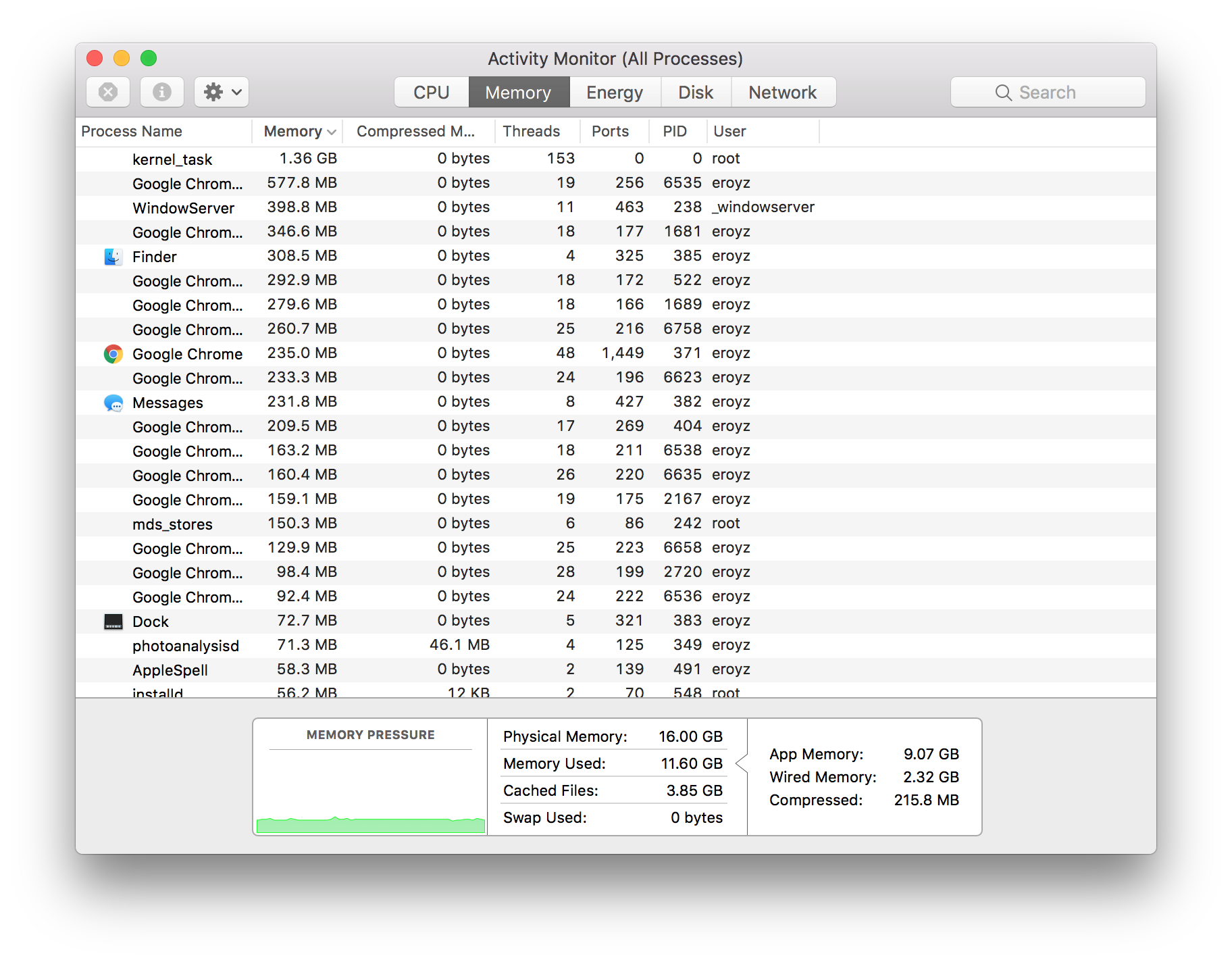Image resolution: width=1232 pixels, height=962 pixels.
Task: Select Google Chrome row using 292.9 MB
Action: (x=616, y=281)
